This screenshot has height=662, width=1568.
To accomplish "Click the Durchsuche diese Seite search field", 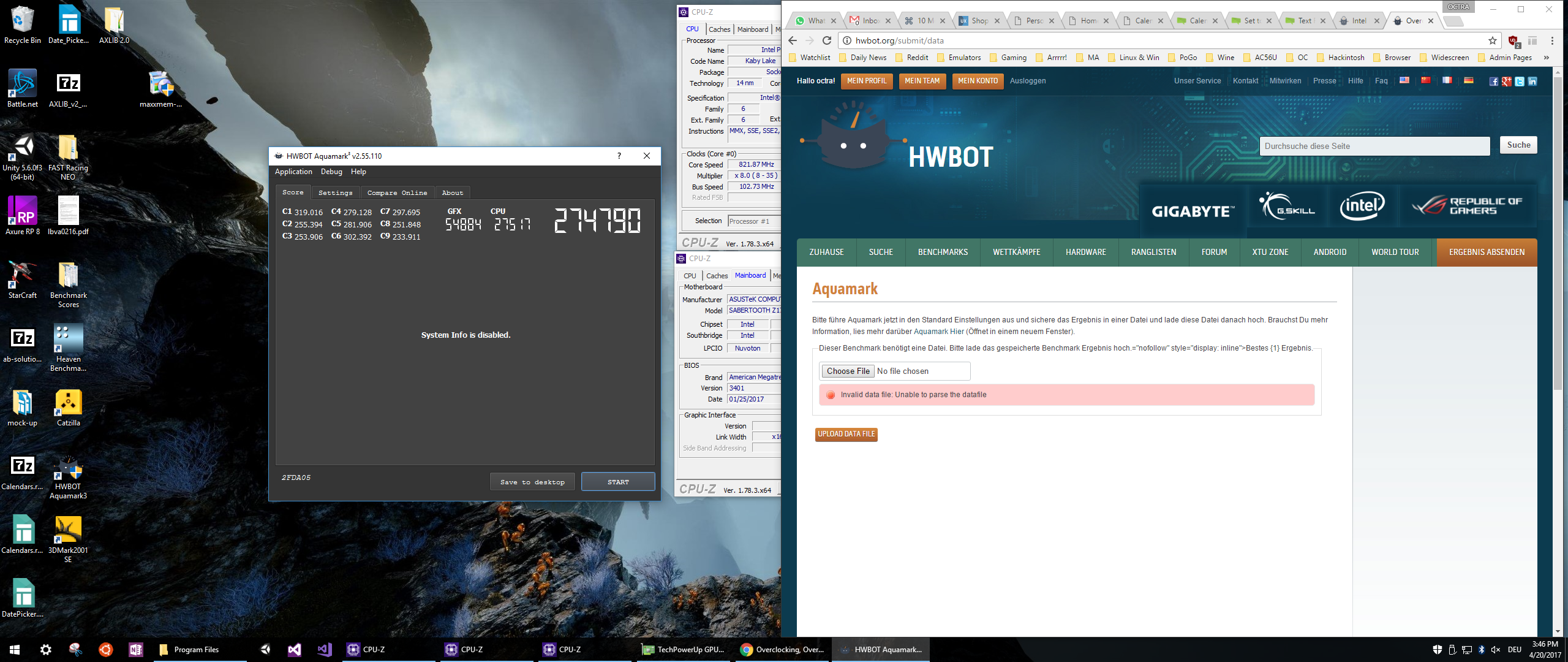I will (1374, 146).
